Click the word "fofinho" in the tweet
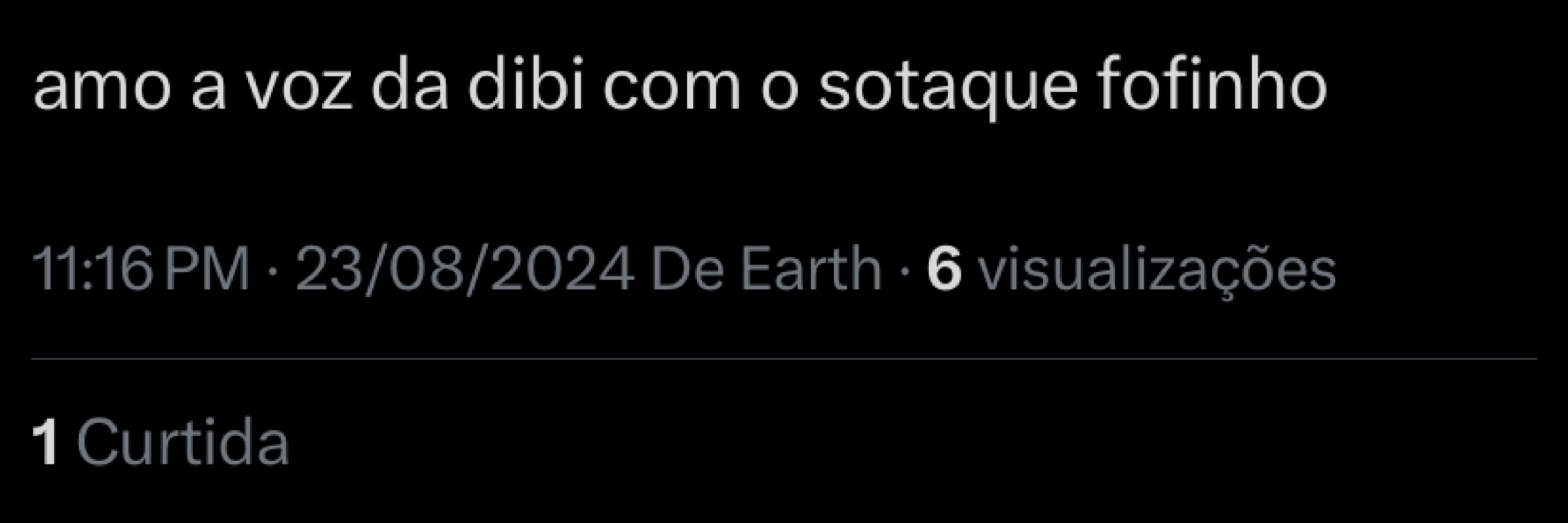 click(x=1212, y=85)
